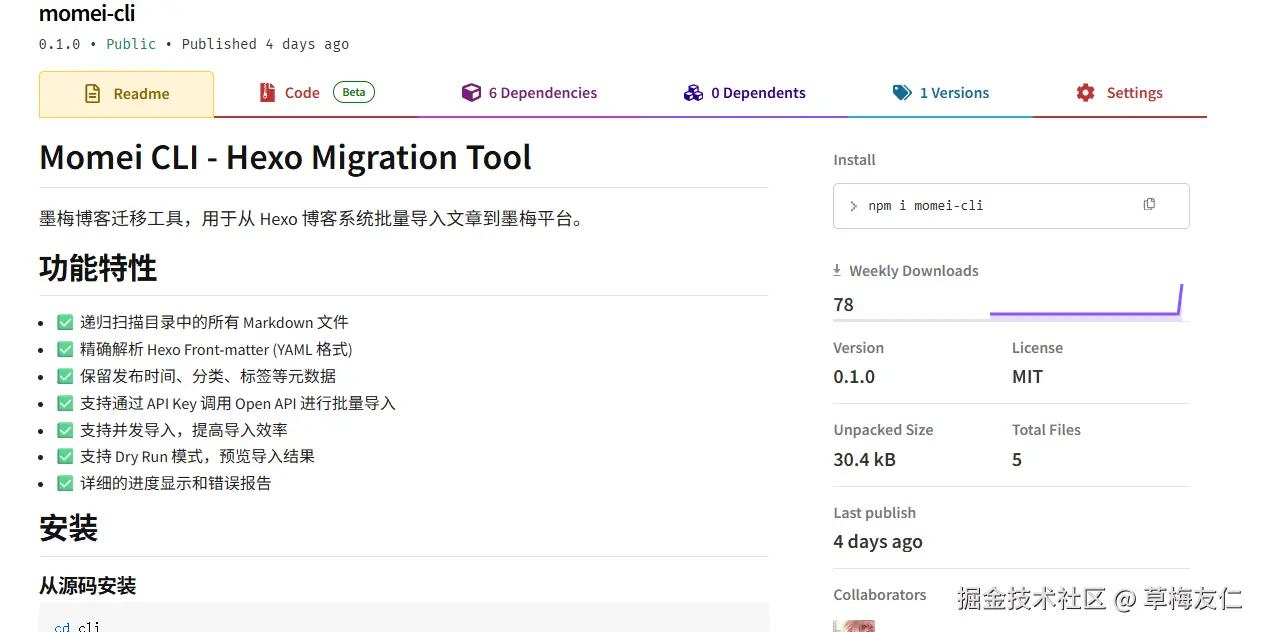The width and height of the screenshot is (1262, 632).
Task: Go to the Settings tab
Action: [1119, 93]
